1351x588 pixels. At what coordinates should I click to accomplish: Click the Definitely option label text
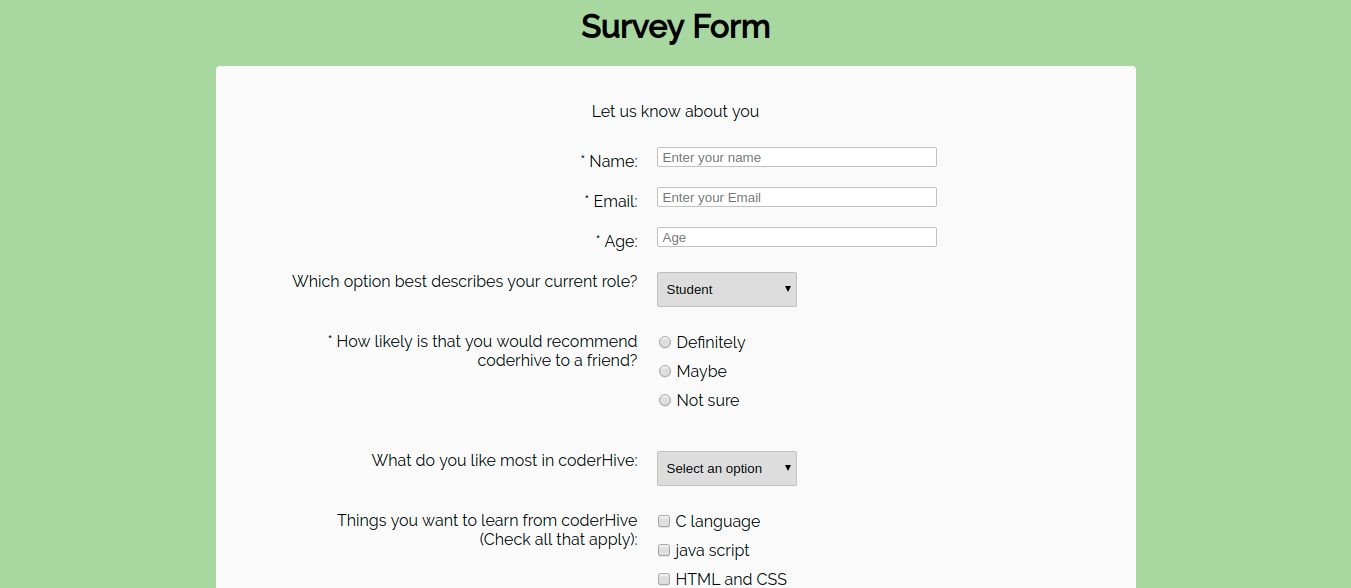click(x=711, y=342)
